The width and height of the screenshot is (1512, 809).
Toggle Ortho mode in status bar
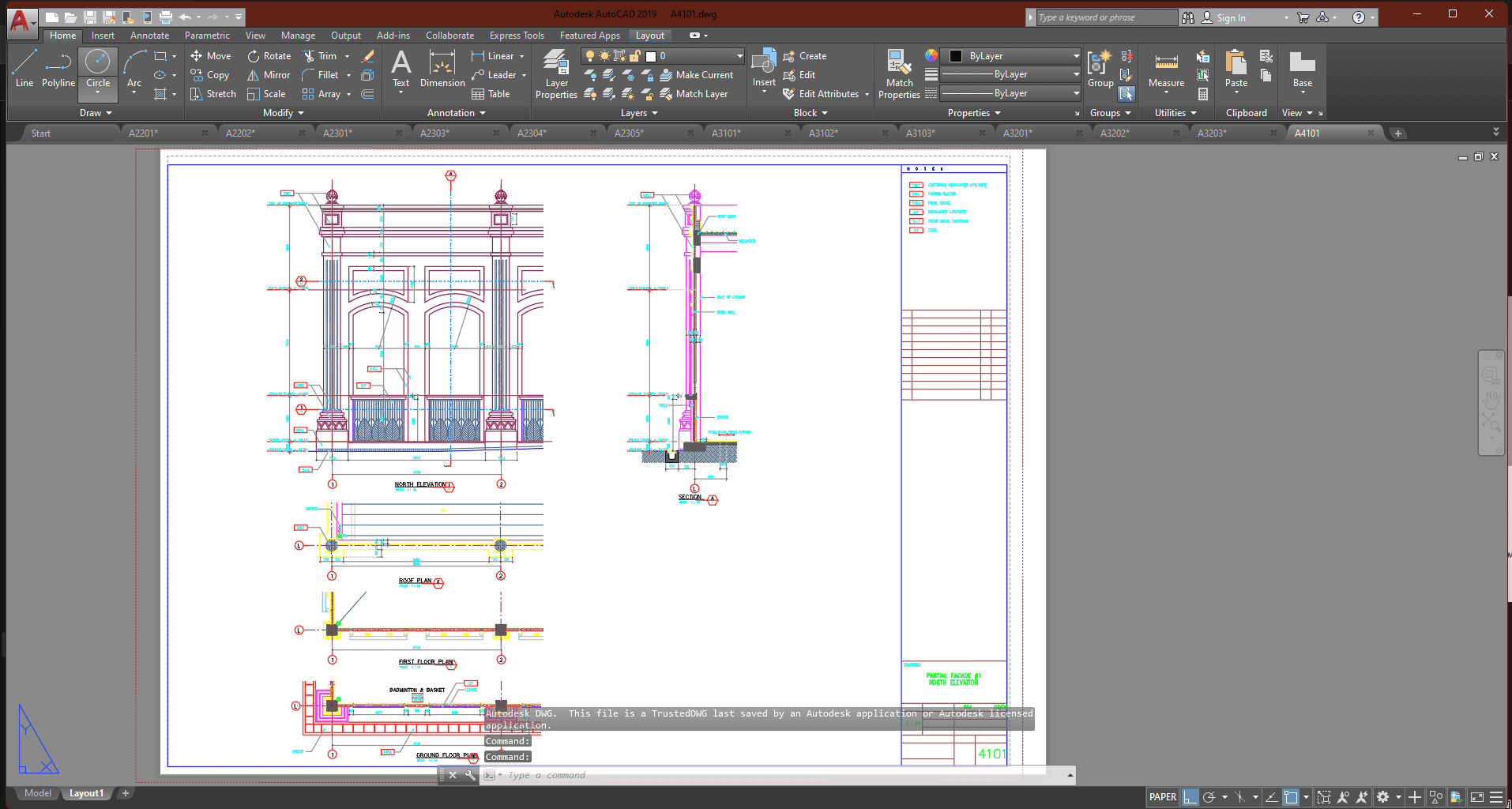pos(1190,797)
